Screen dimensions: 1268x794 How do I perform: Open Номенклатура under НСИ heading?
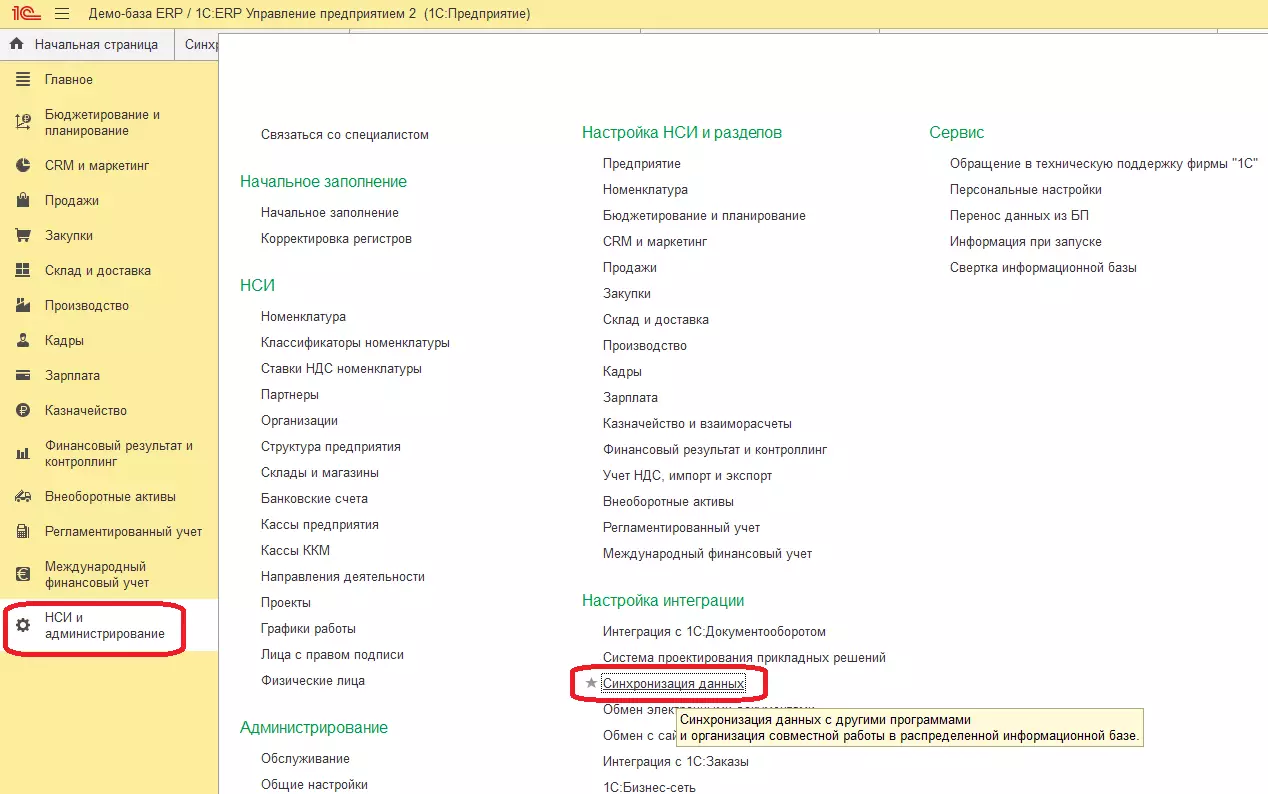pyautogui.click(x=303, y=317)
